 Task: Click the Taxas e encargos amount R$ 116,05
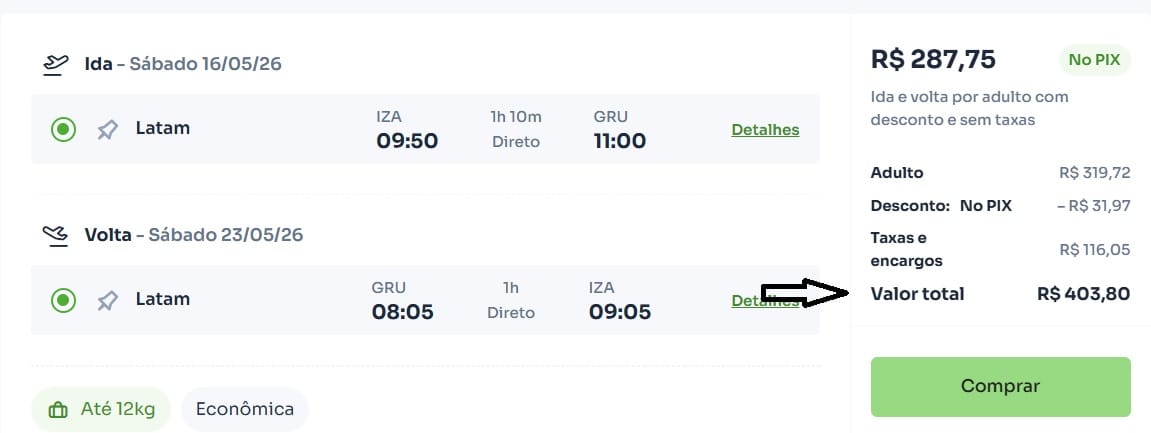(x=1094, y=250)
